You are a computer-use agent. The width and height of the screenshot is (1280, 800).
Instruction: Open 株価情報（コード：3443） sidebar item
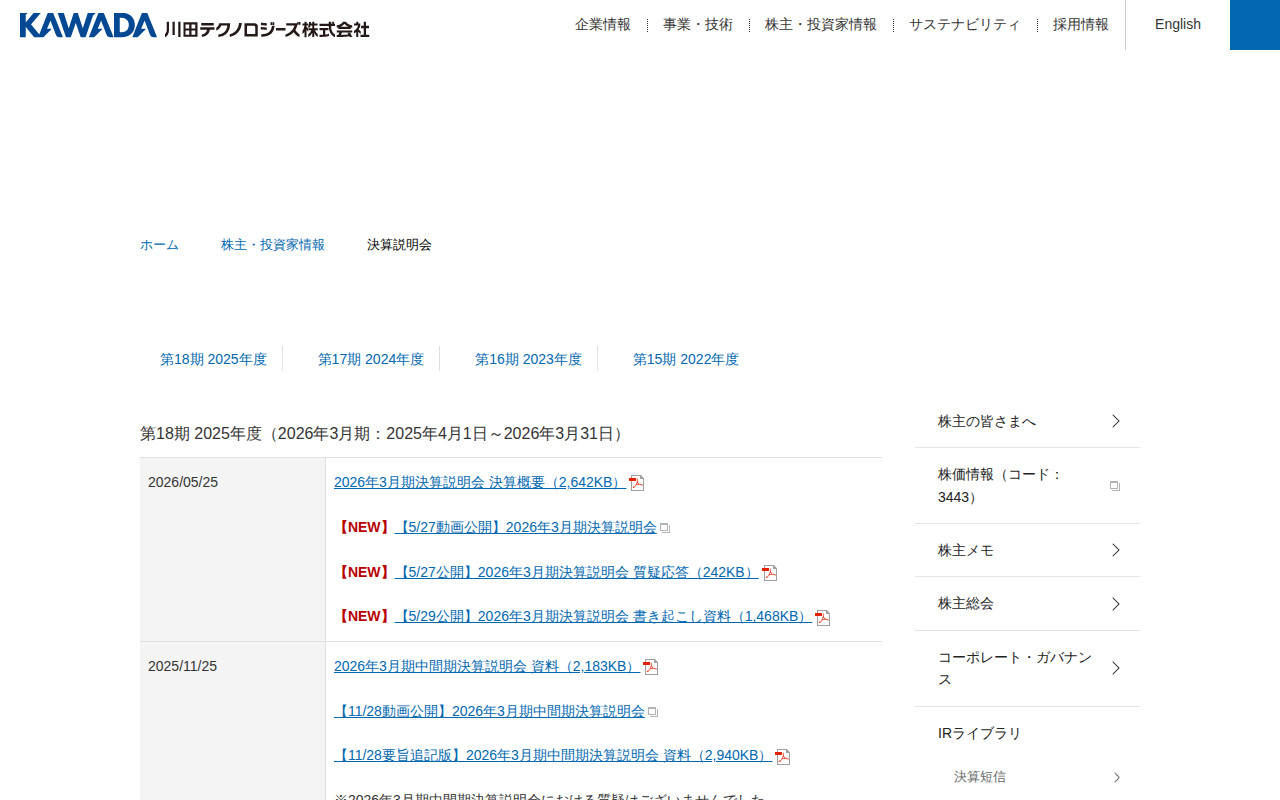(1027, 486)
